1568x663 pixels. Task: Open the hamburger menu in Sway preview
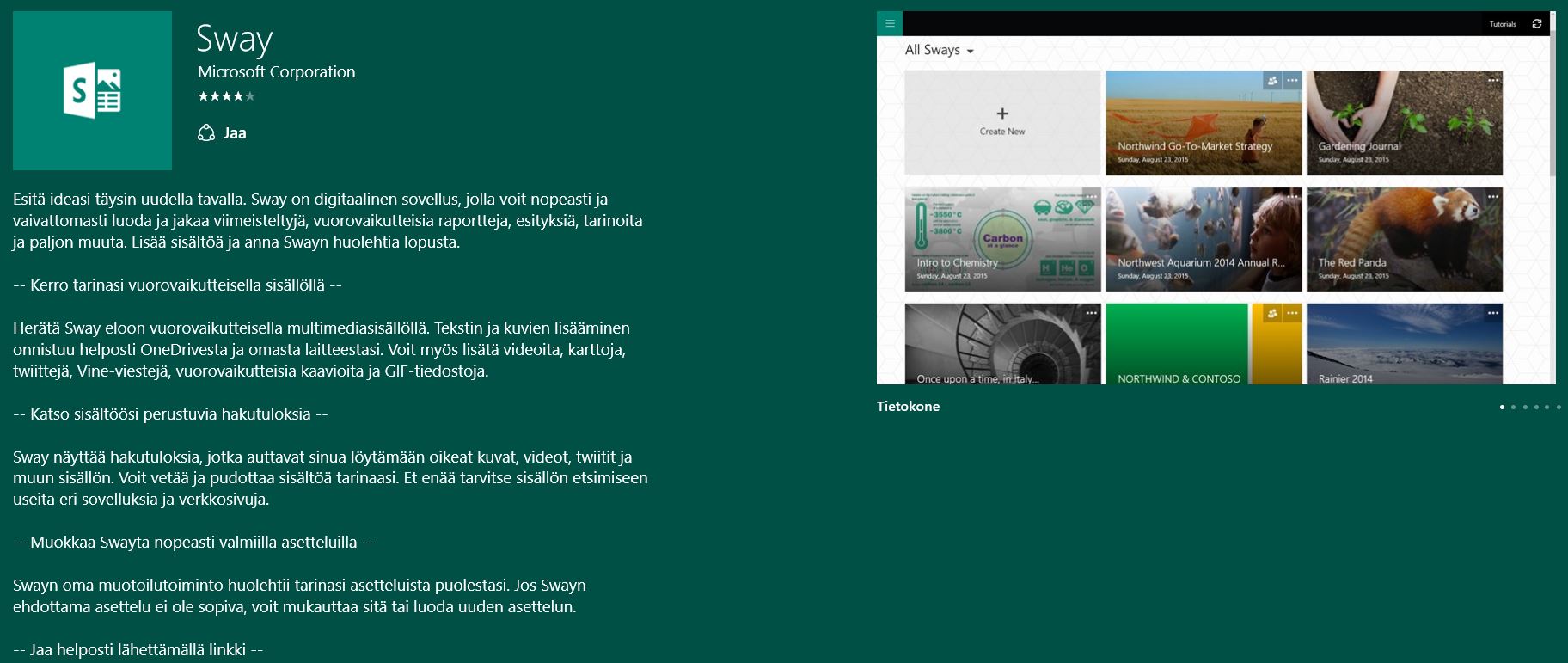click(x=890, y=24)
